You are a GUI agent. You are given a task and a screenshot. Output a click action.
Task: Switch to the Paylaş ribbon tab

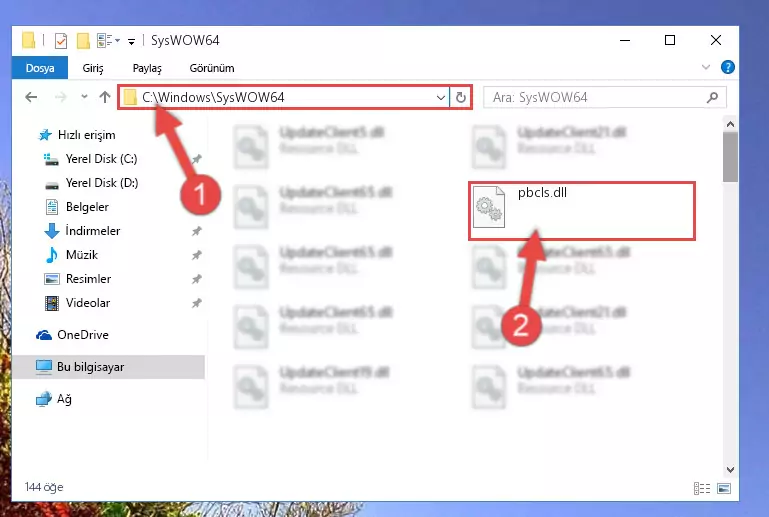coord(147,68)
